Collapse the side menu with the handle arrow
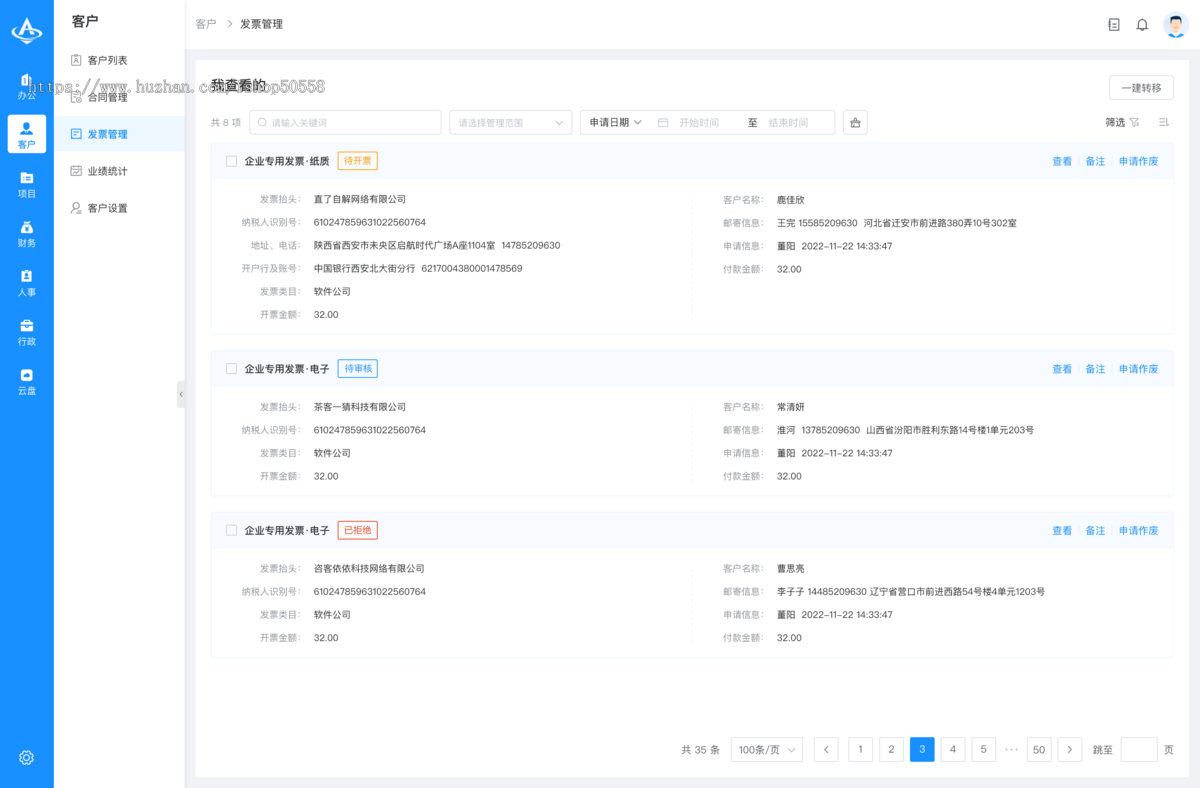 pos(181,394)
